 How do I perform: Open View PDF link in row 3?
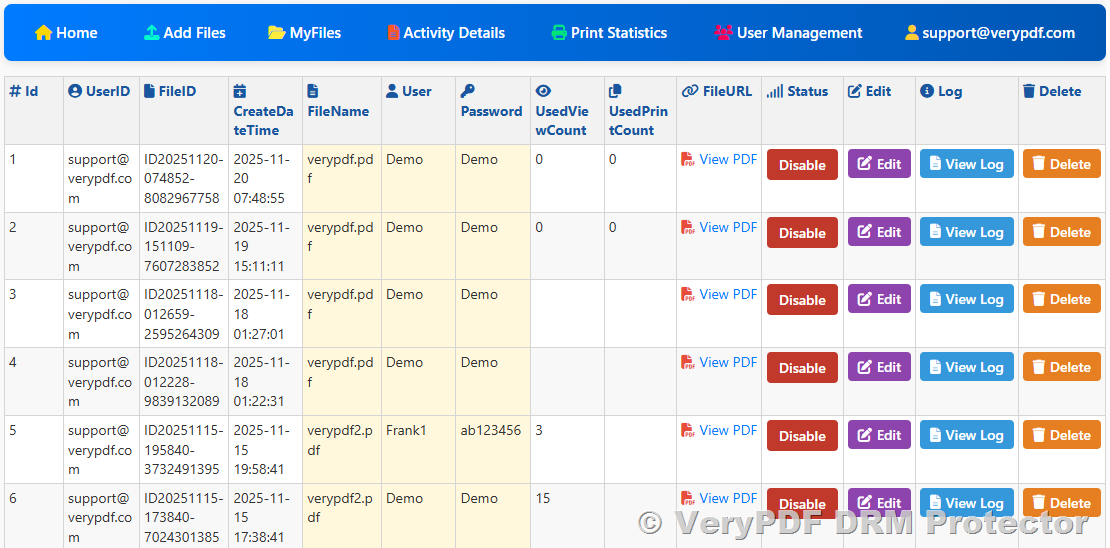tap(728, 295)
